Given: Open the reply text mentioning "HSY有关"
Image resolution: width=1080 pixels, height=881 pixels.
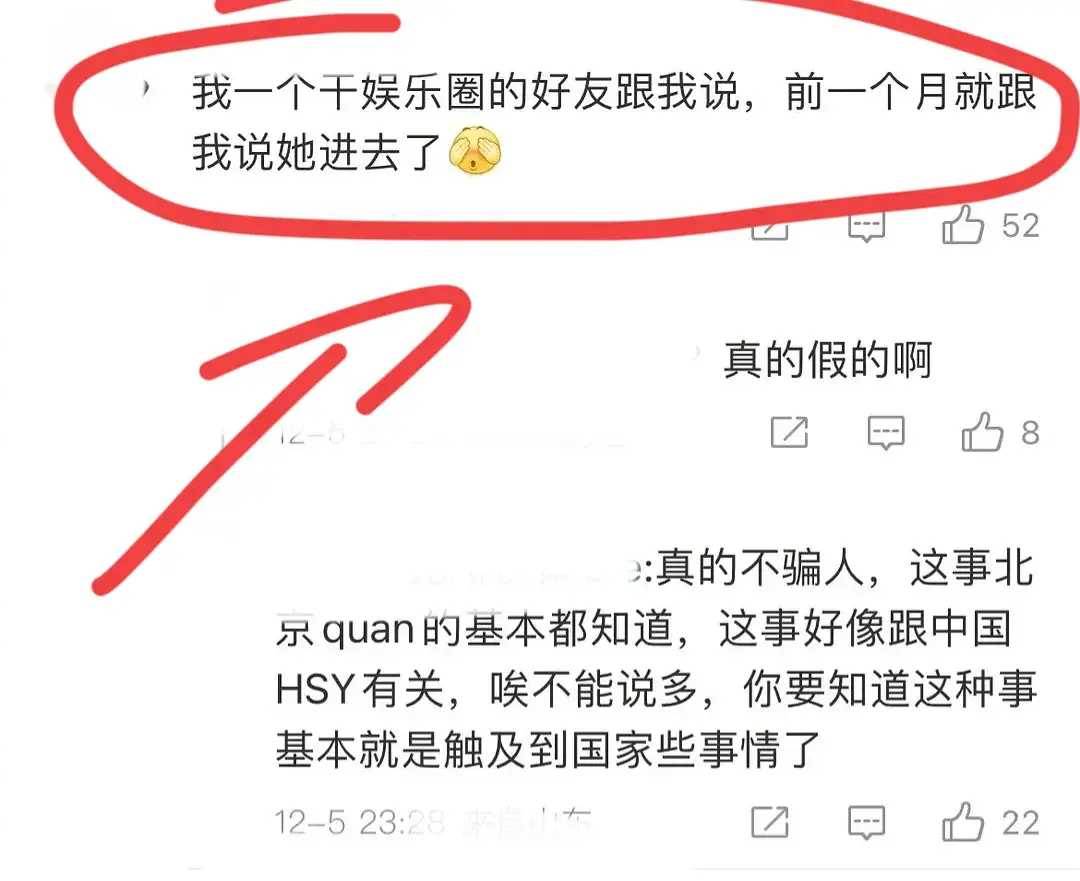Looking at the screenshot, I should 655,659.
